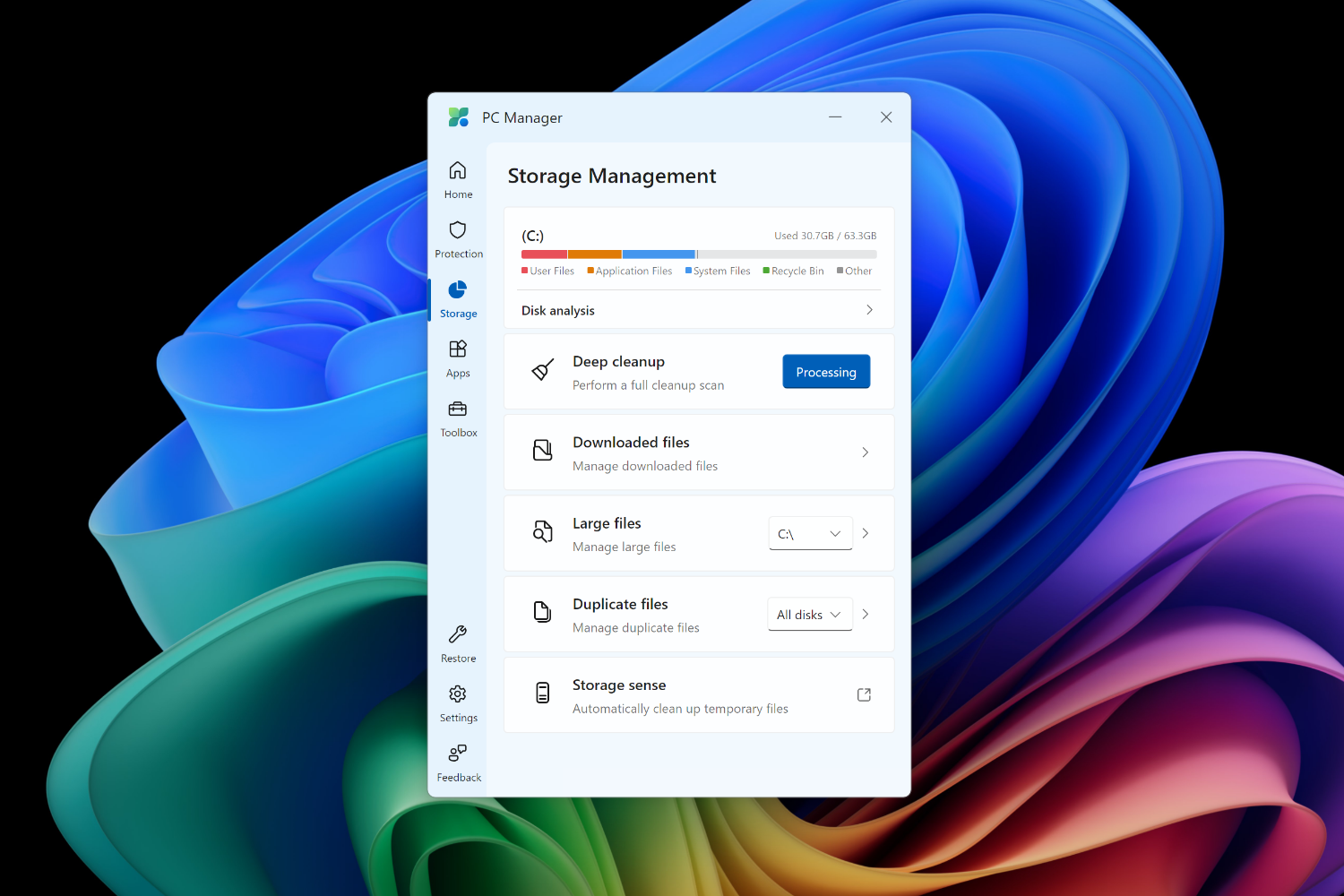
Task: Click 'Manage downloaded files' description
Action: pos(645,466)
